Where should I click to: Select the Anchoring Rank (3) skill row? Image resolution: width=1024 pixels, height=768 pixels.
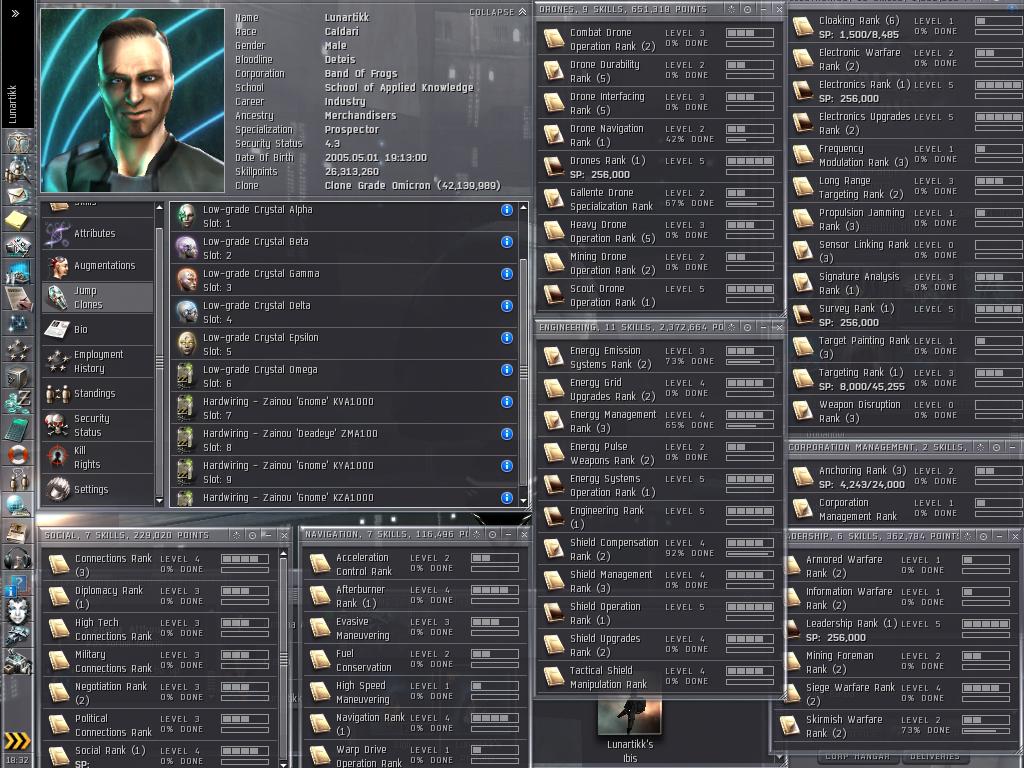click(x=906, y=477)
